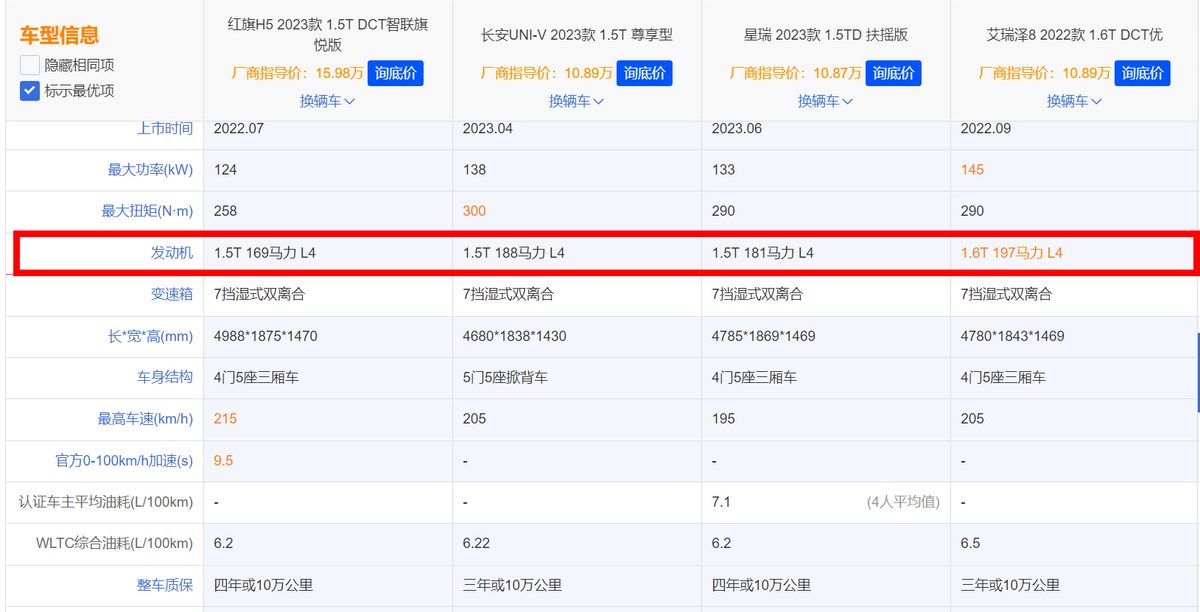Click the 发动机 row label
This screenshot has height=612, width=1200.
click(172, 253)
